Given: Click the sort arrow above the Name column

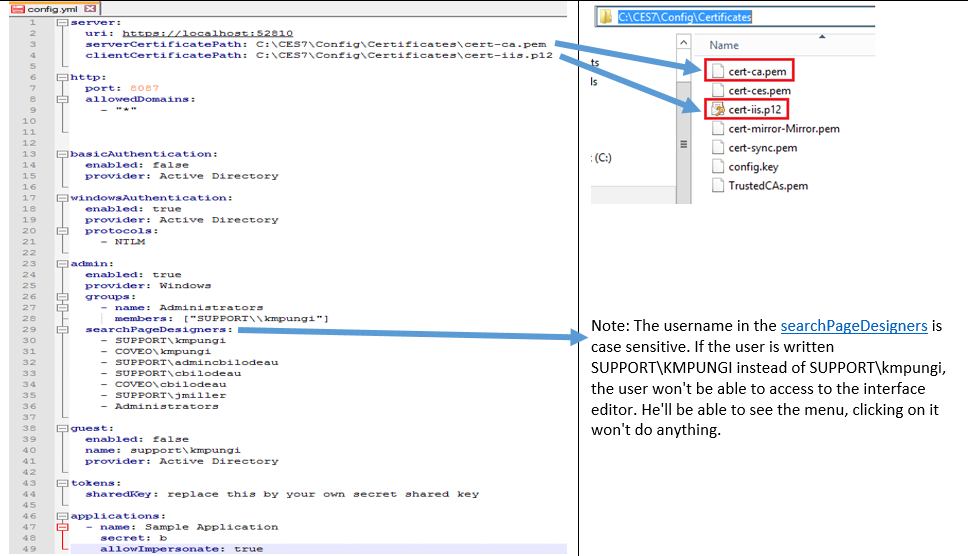Looking at the screenshot, I should coord(822,36).
